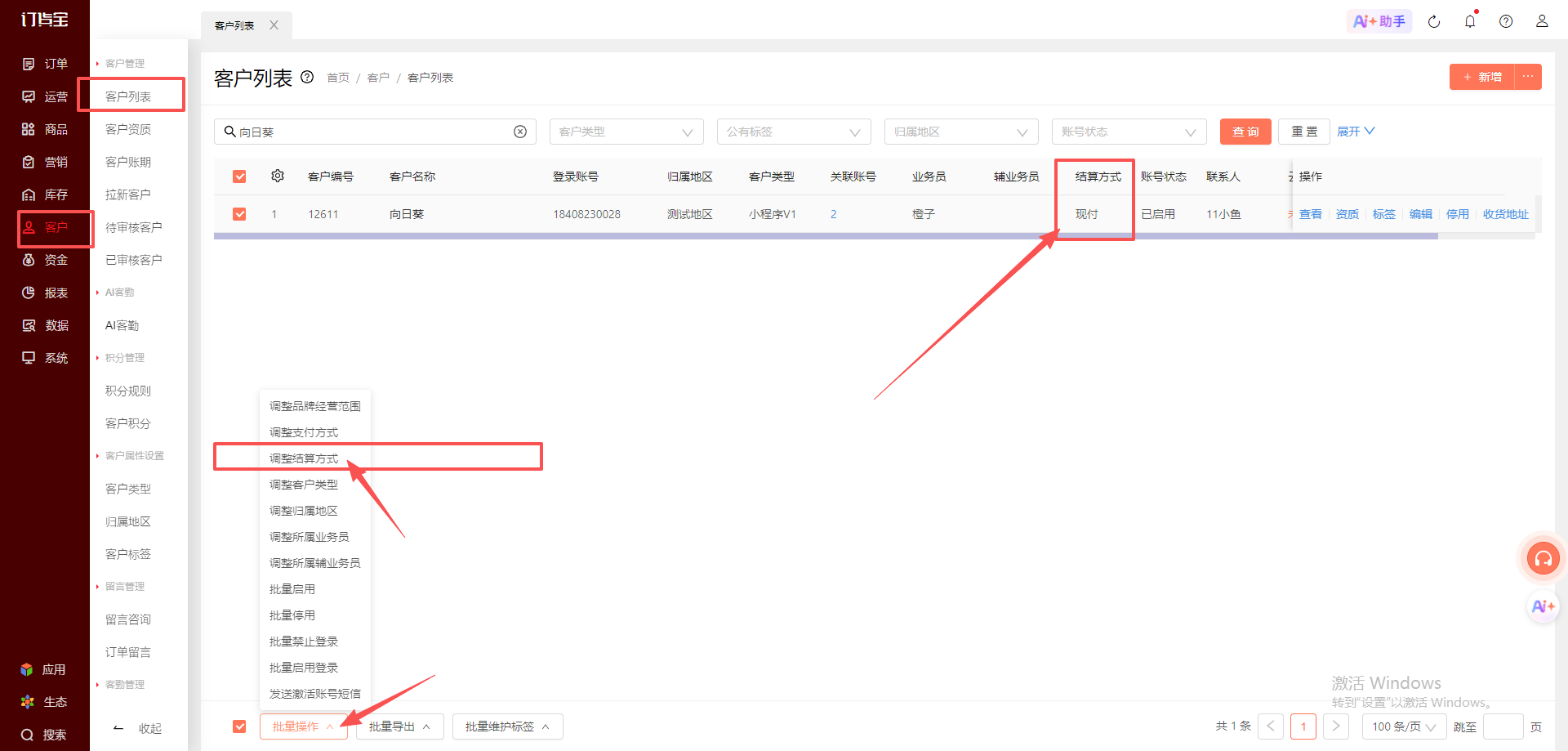Image resolution: width=1568 pixels, height=751 pixels.
Task: Open 客户资质 in the submenu
Action: pos(128,129)
